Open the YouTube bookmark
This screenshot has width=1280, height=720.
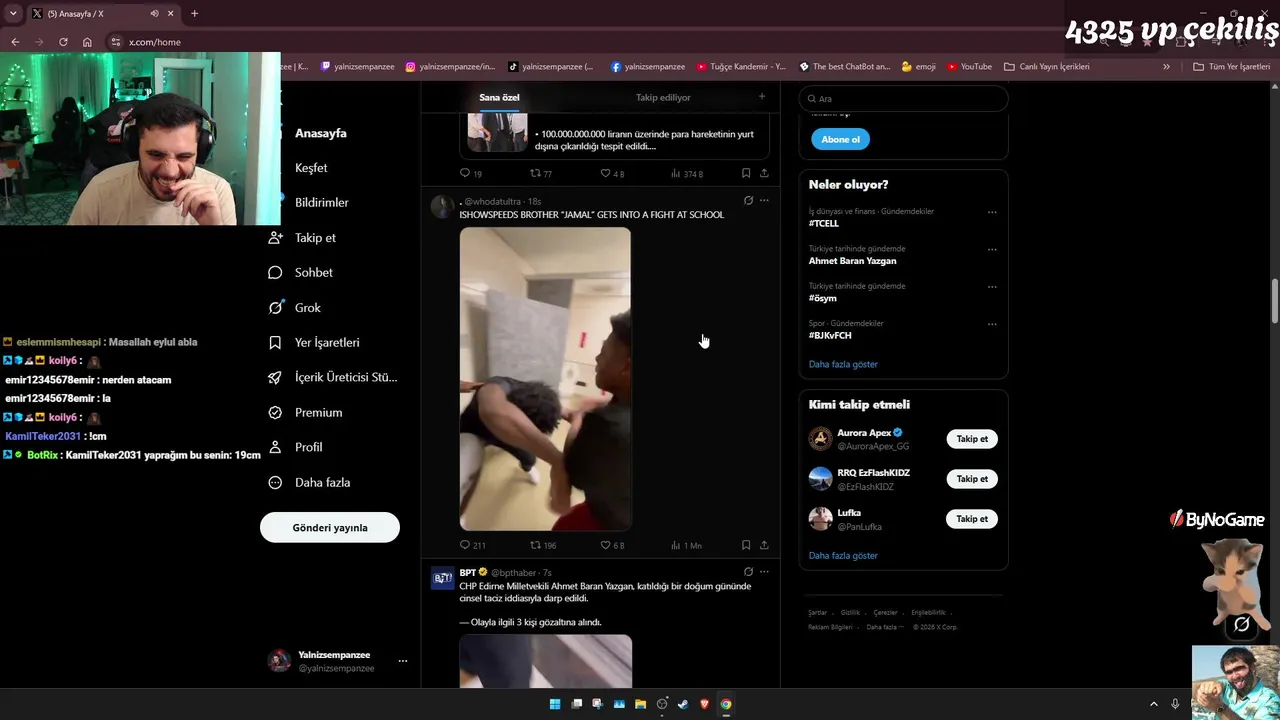(x=969, y=67)
